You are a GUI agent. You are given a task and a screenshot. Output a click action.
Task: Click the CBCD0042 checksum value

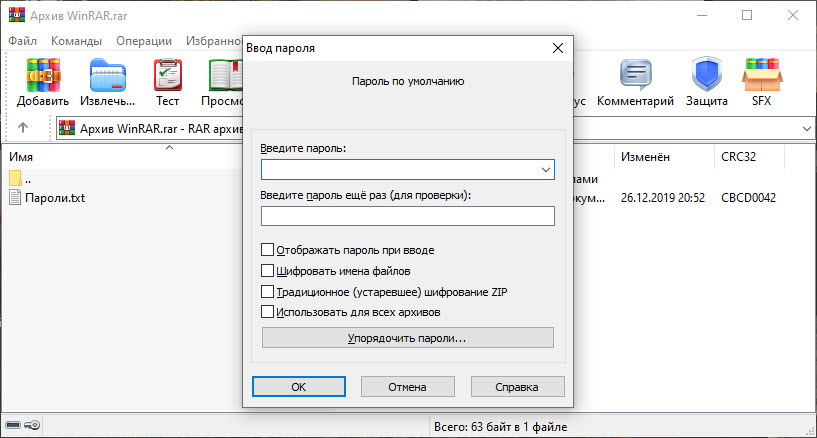tap(748, 198)
